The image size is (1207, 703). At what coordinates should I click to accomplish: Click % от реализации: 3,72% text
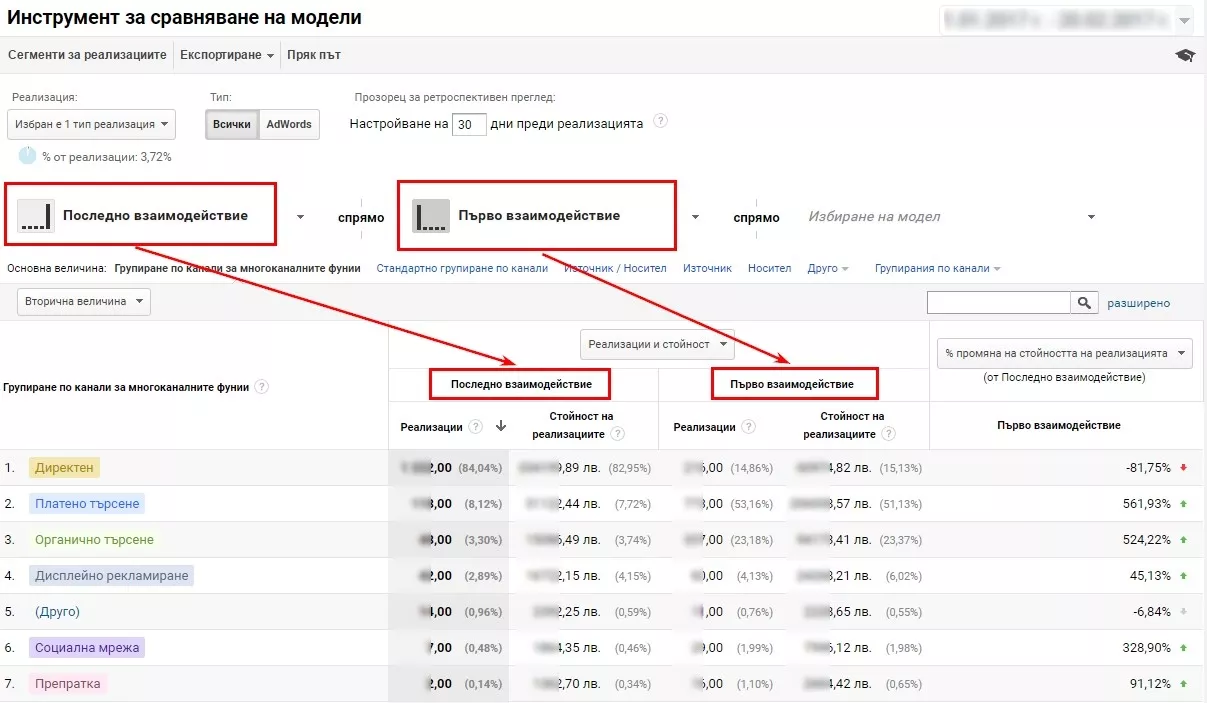click(107, 157)
